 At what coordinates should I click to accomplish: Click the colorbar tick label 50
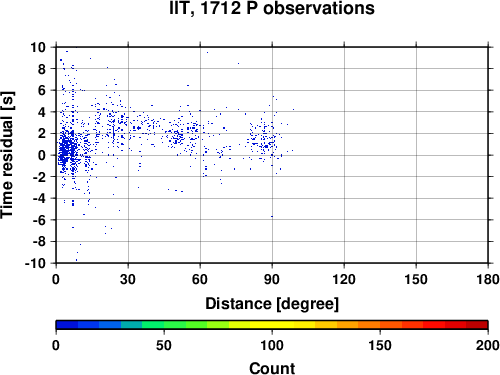click(x=164, y=345)
